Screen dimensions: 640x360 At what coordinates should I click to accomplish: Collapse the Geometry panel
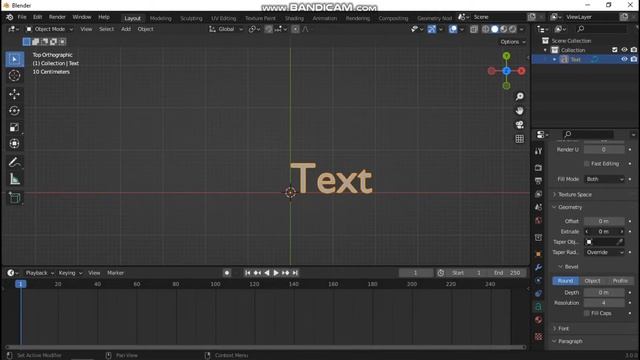point(570,207)
